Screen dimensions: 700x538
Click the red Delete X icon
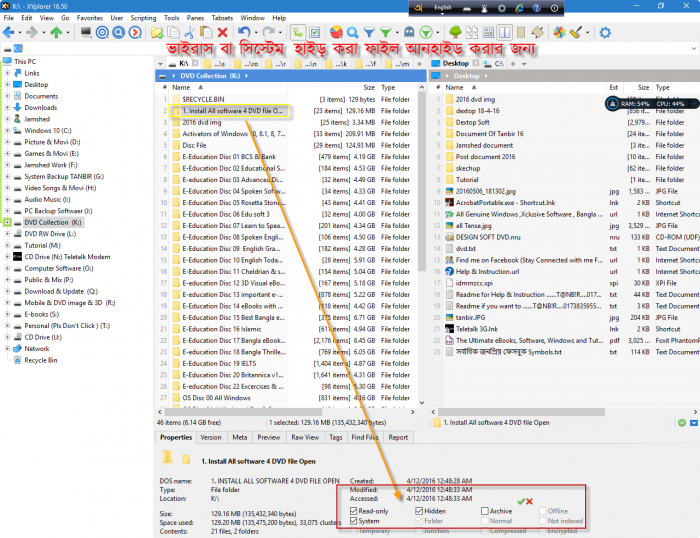(x=222, y=32)
